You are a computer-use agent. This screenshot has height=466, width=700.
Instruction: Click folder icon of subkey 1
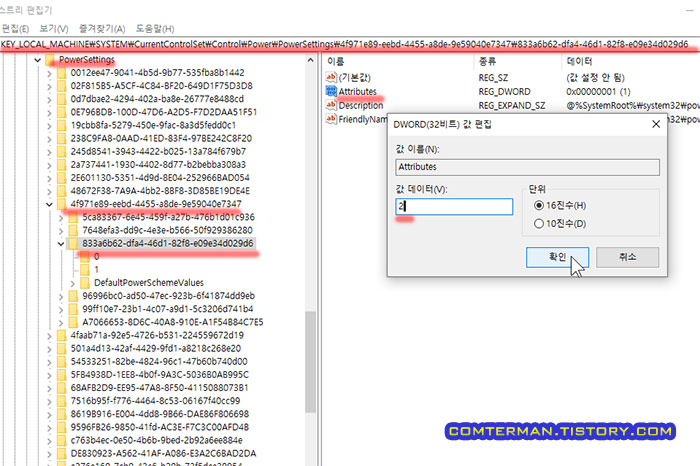point(85,270)
